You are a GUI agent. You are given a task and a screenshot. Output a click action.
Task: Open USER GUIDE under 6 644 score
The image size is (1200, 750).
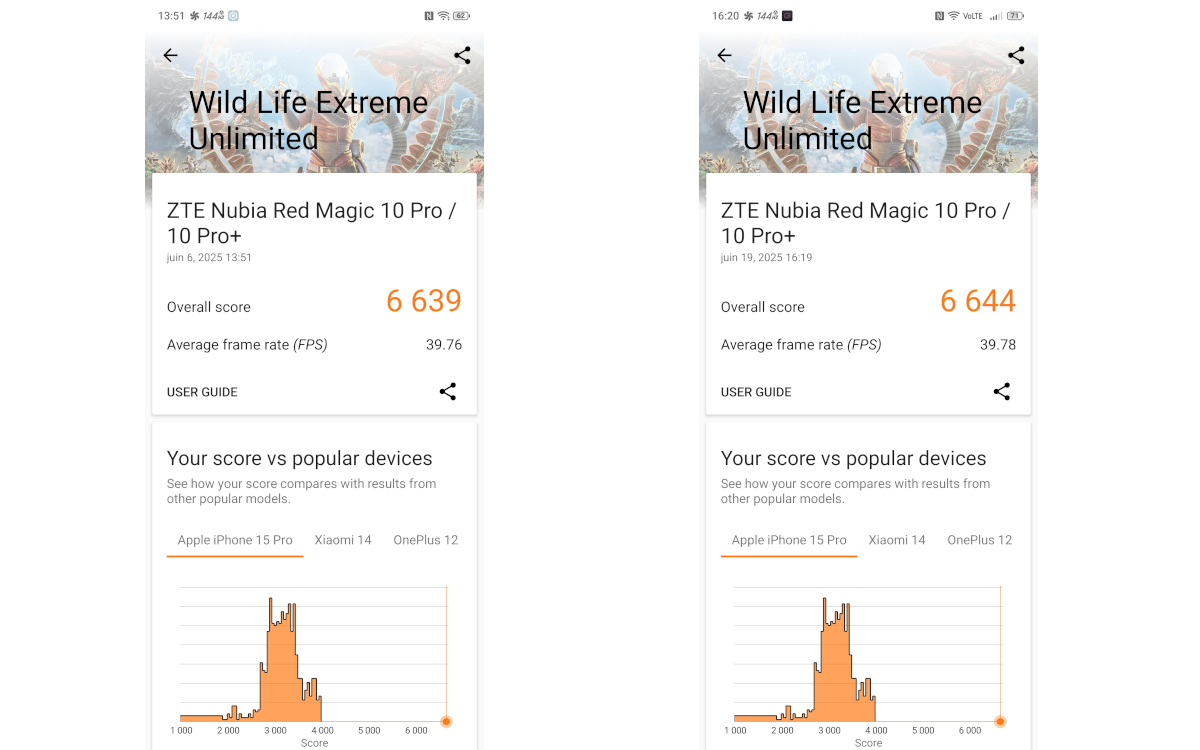(756, 392)
